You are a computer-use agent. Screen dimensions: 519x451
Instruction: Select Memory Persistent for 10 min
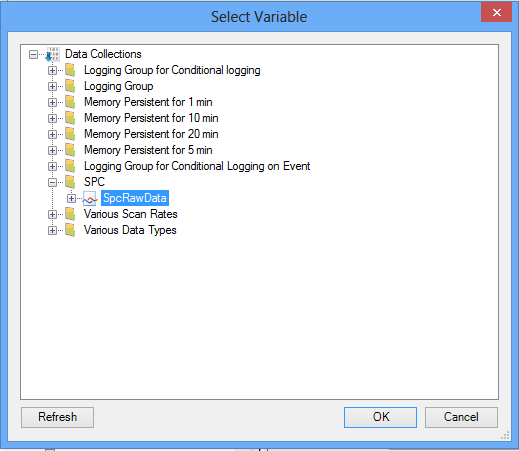point(151,118)
